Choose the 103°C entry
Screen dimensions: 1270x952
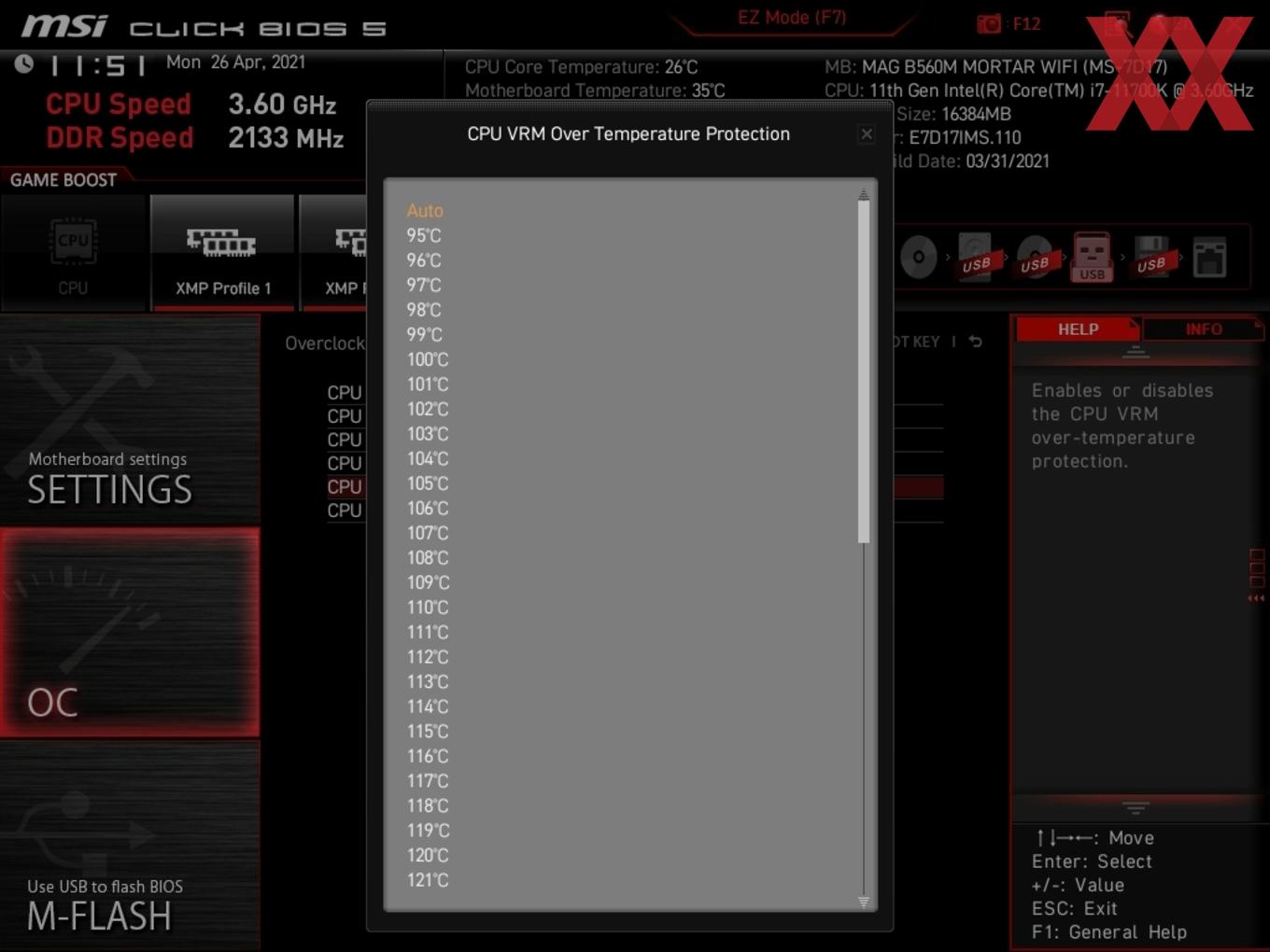point(428,434)
